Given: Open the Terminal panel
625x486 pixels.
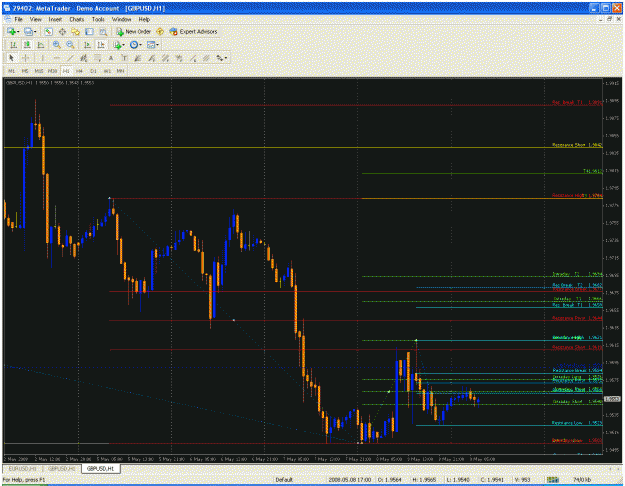Looking at the screenshot, I should coord(89,31).
